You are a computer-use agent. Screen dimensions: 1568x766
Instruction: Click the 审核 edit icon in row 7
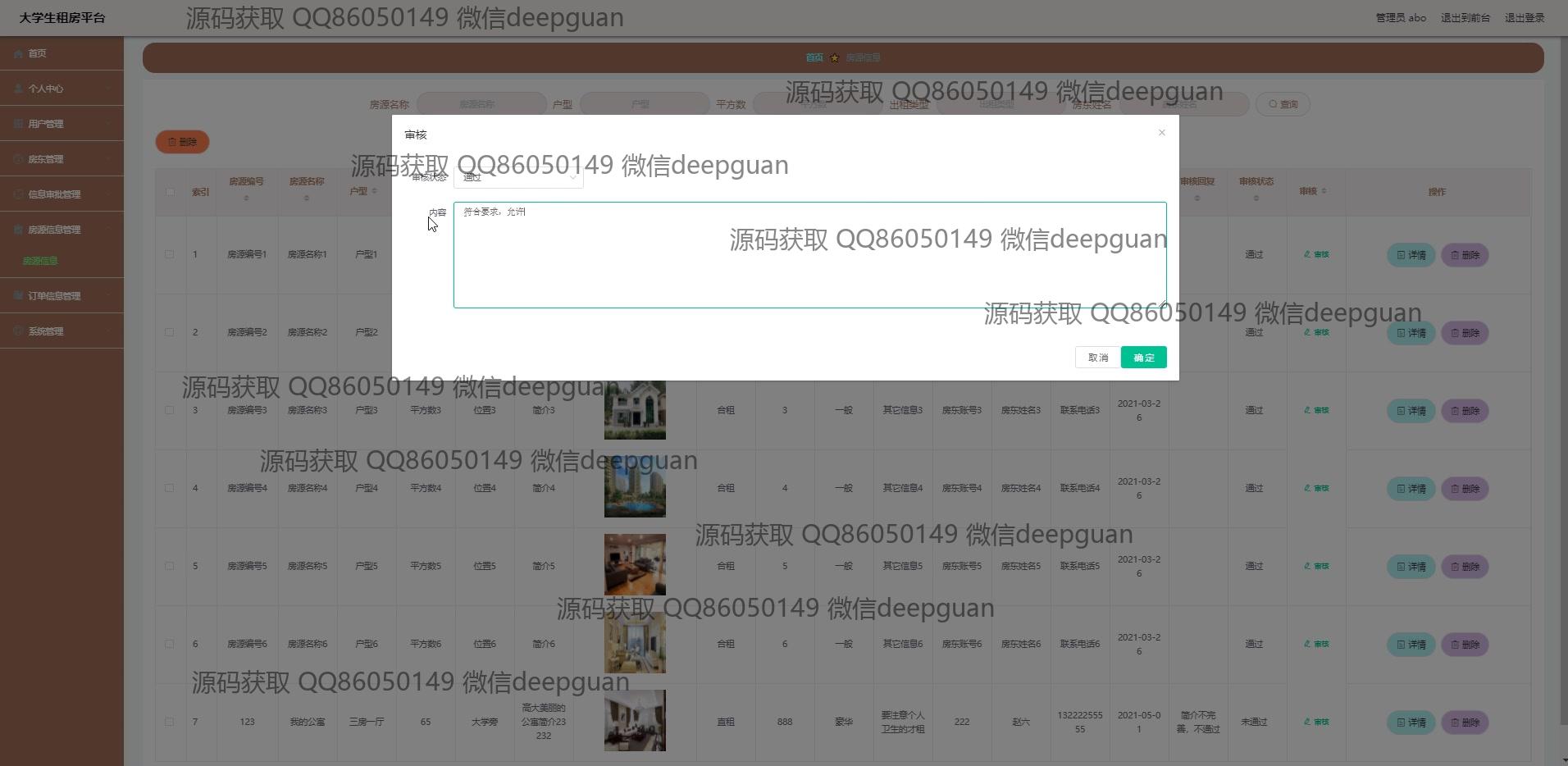pyautogui.click(x=1316, y=722)
